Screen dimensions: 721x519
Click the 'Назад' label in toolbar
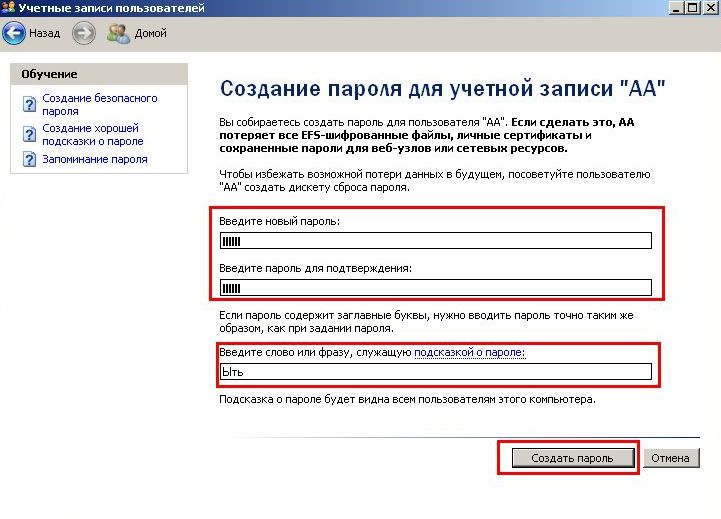(x=45, y=34)
